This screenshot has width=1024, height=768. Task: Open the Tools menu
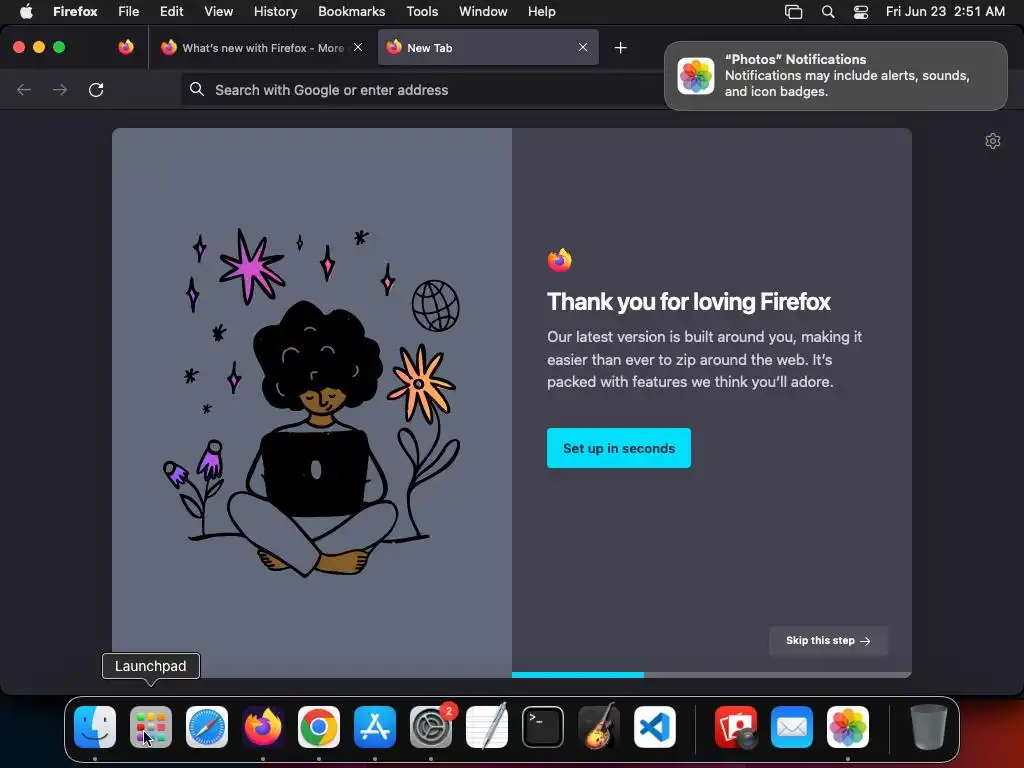422,11
